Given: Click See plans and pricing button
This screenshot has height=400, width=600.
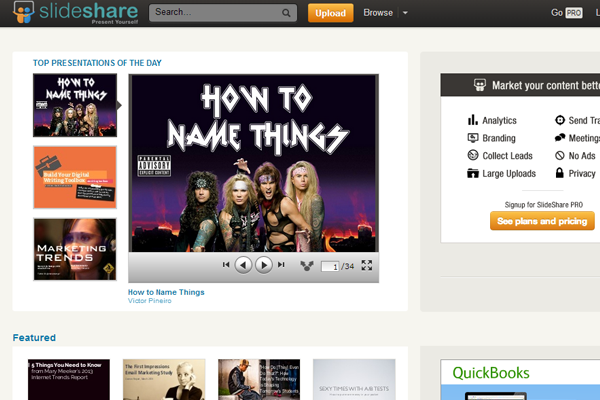Looking at the screenshot, I should tap(542, 221).
